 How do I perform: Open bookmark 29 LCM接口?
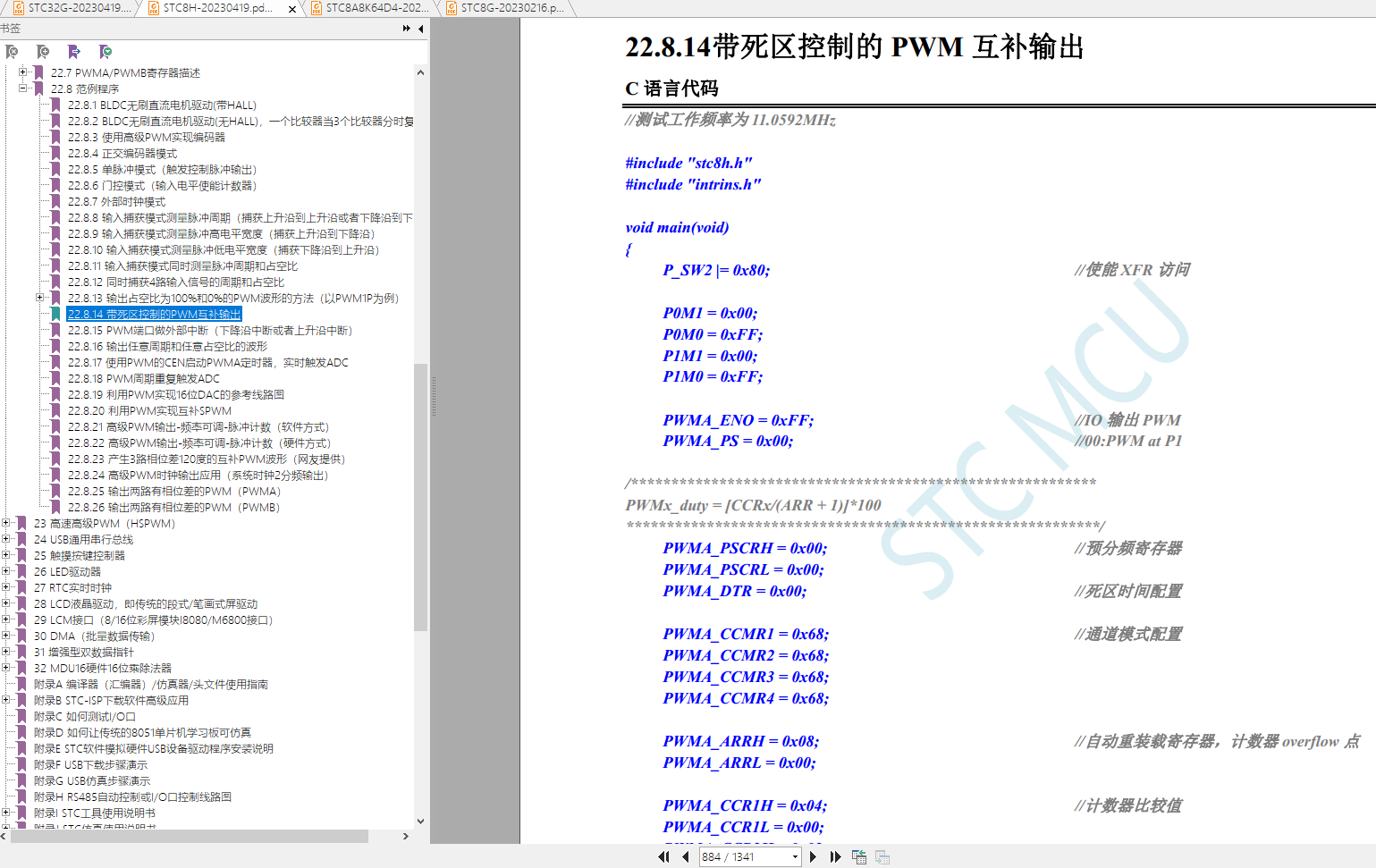point(153,619)
